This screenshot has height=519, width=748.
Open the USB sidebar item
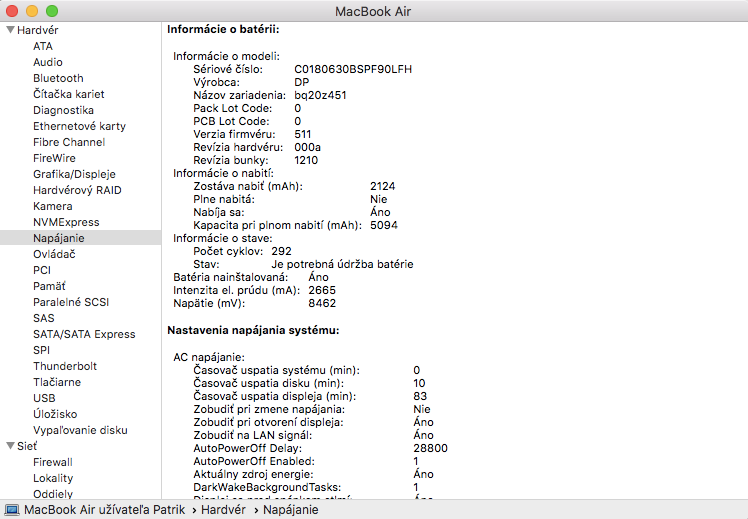(44, 398)
